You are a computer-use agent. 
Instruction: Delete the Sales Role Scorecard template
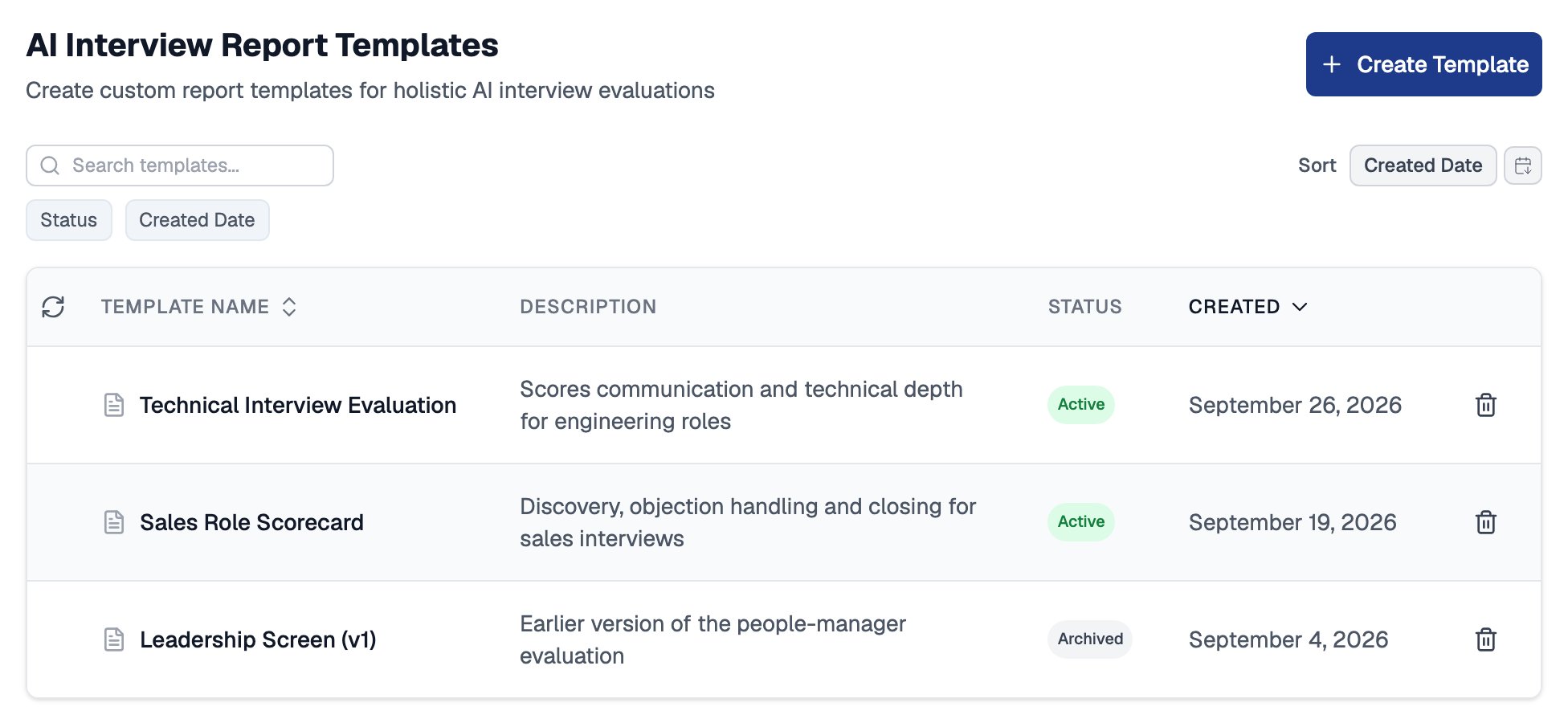pyautogui.click(x=1486, y=522)
